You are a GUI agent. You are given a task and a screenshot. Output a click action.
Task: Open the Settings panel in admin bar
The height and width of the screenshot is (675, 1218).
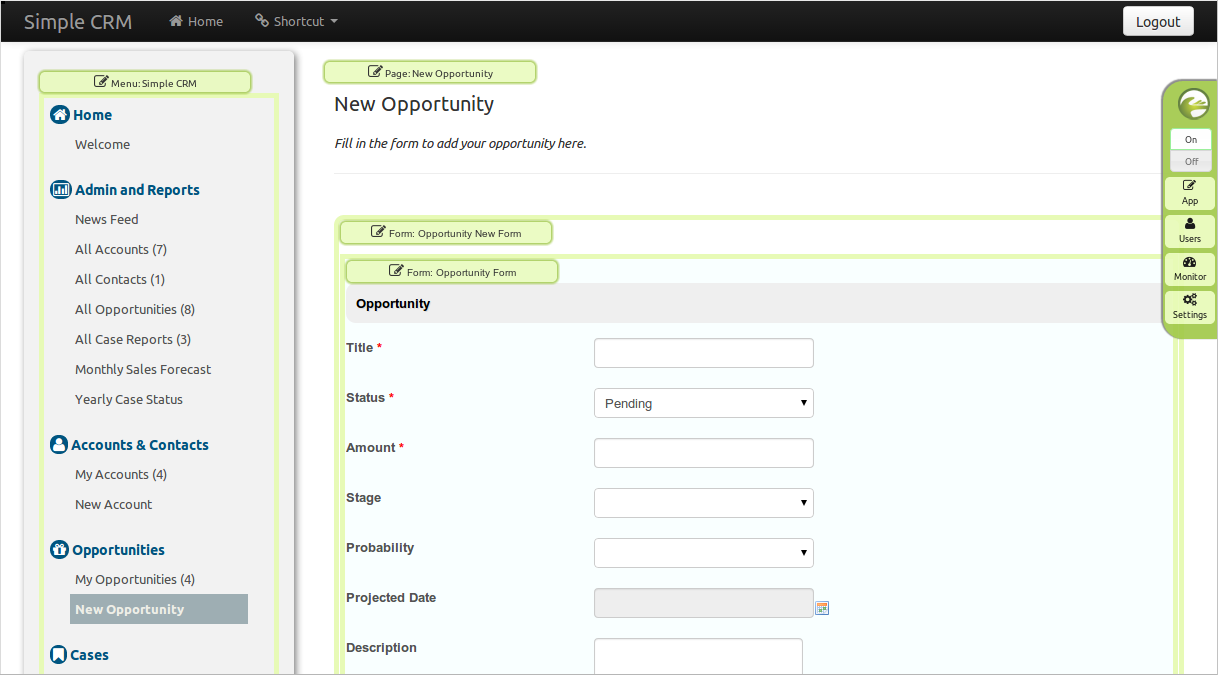click(x=1190, y=307)
